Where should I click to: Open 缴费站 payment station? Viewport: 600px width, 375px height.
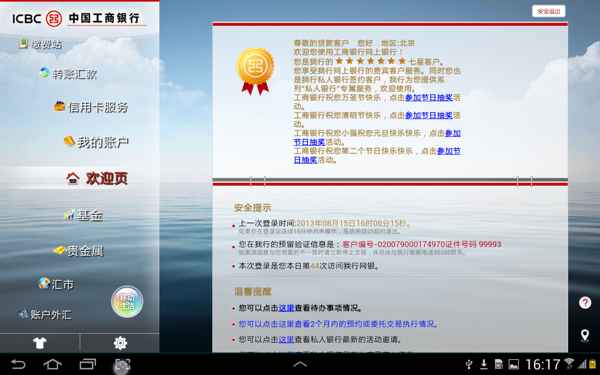(40, 44)
